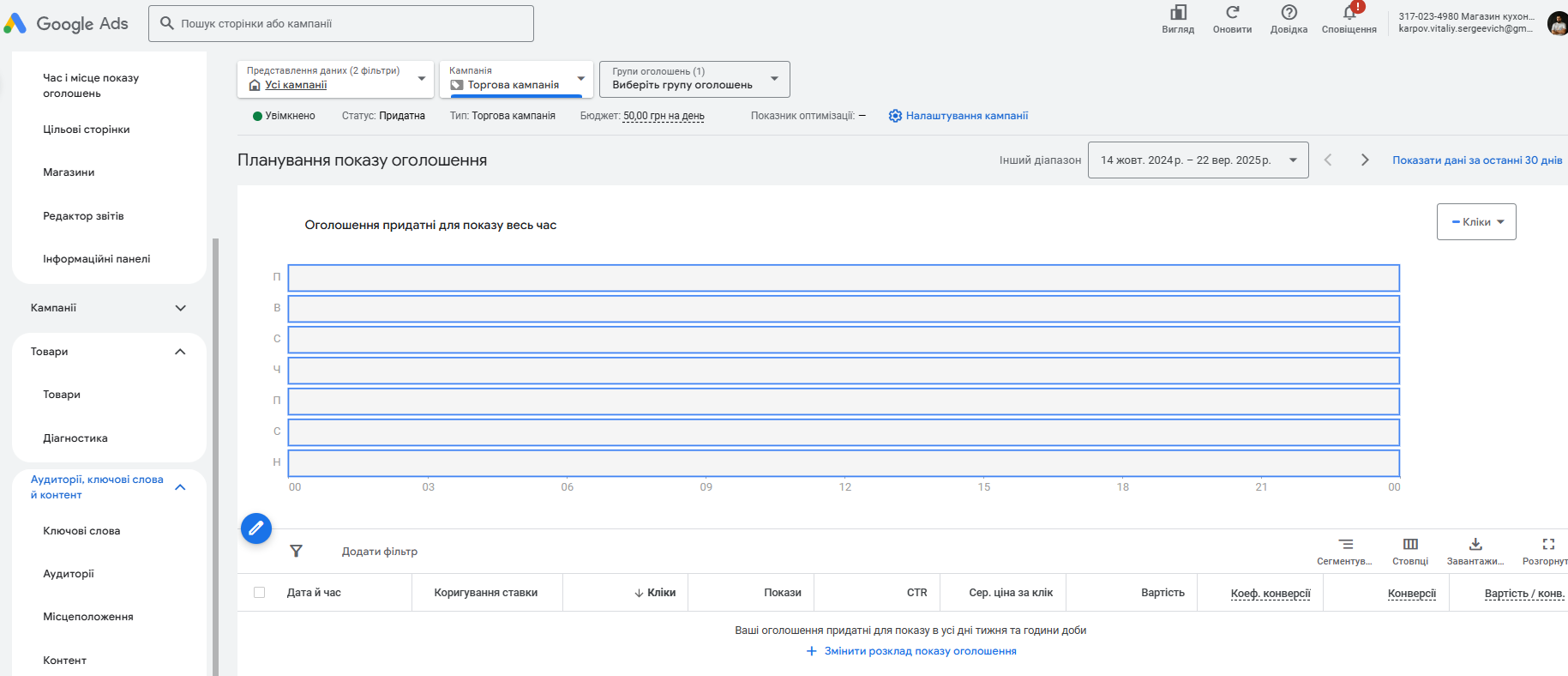Open the Сповіщення notifications bell
This screenshot has height=676, width=1568.
click(1349, 14)
